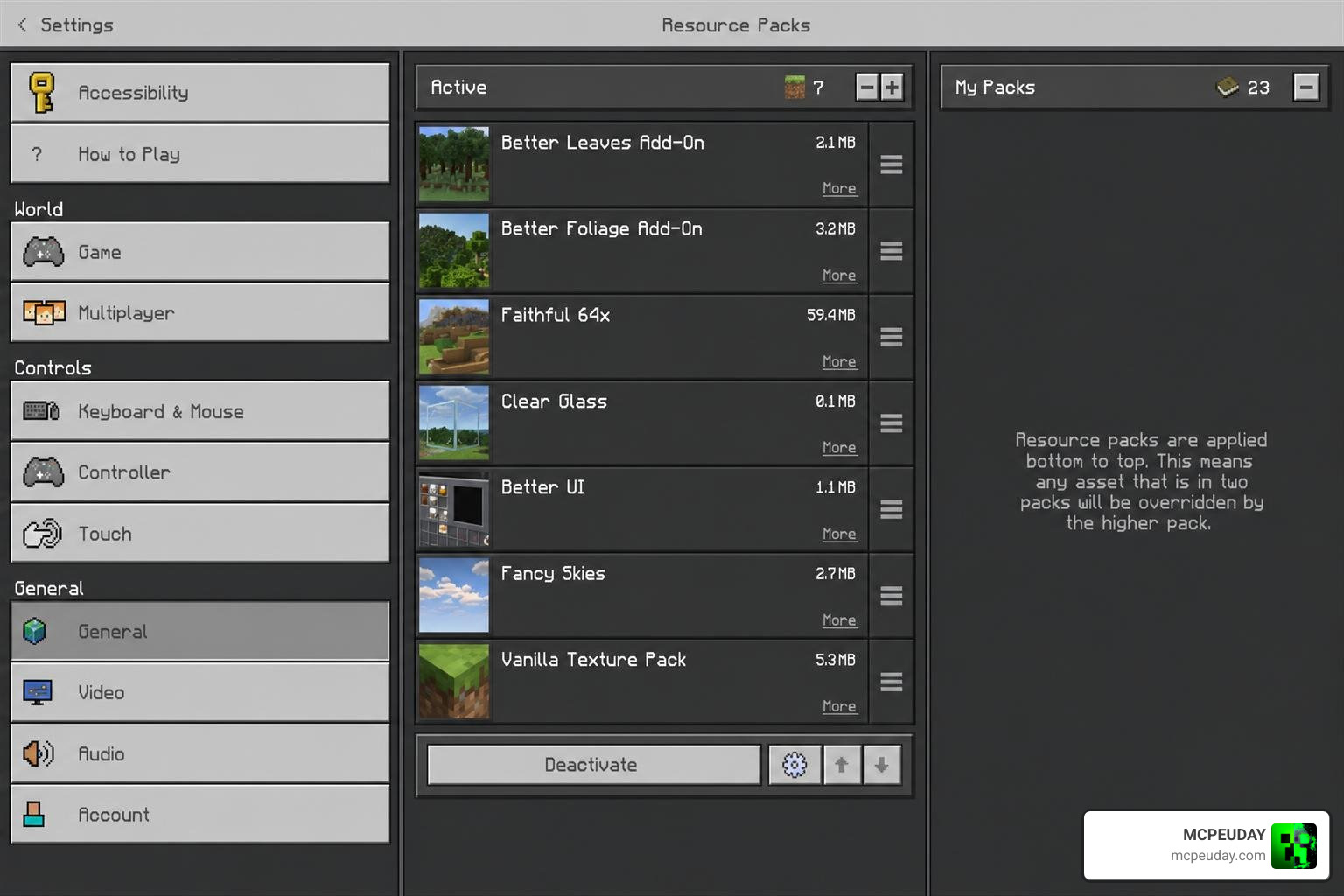1344x896 pixels.
Task: Click the My Packs book icon
Action: click(1228, 87)
